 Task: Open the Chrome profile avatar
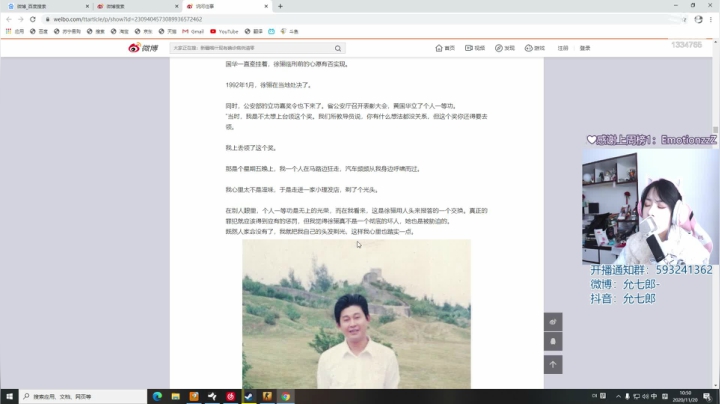[698, 19]
